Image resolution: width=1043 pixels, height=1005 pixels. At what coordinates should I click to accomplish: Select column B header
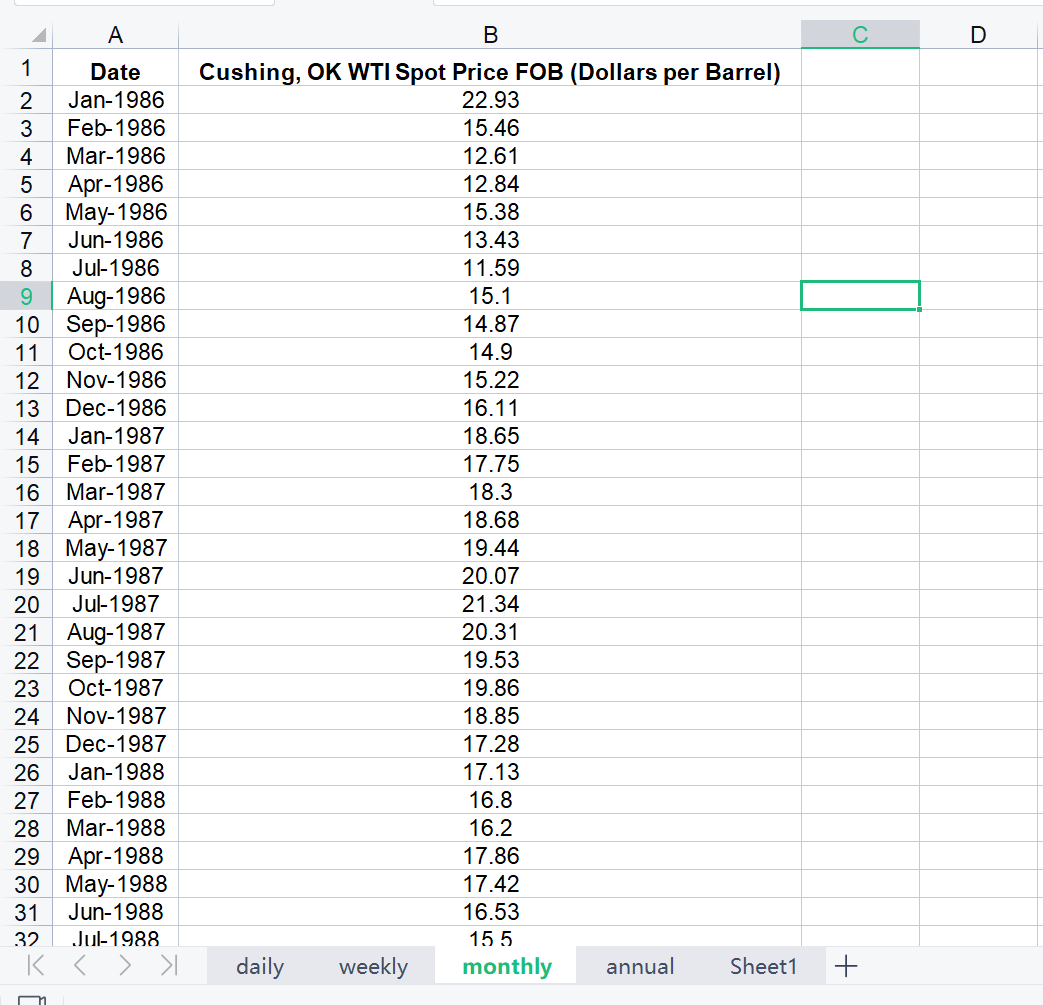pos(490,35)
